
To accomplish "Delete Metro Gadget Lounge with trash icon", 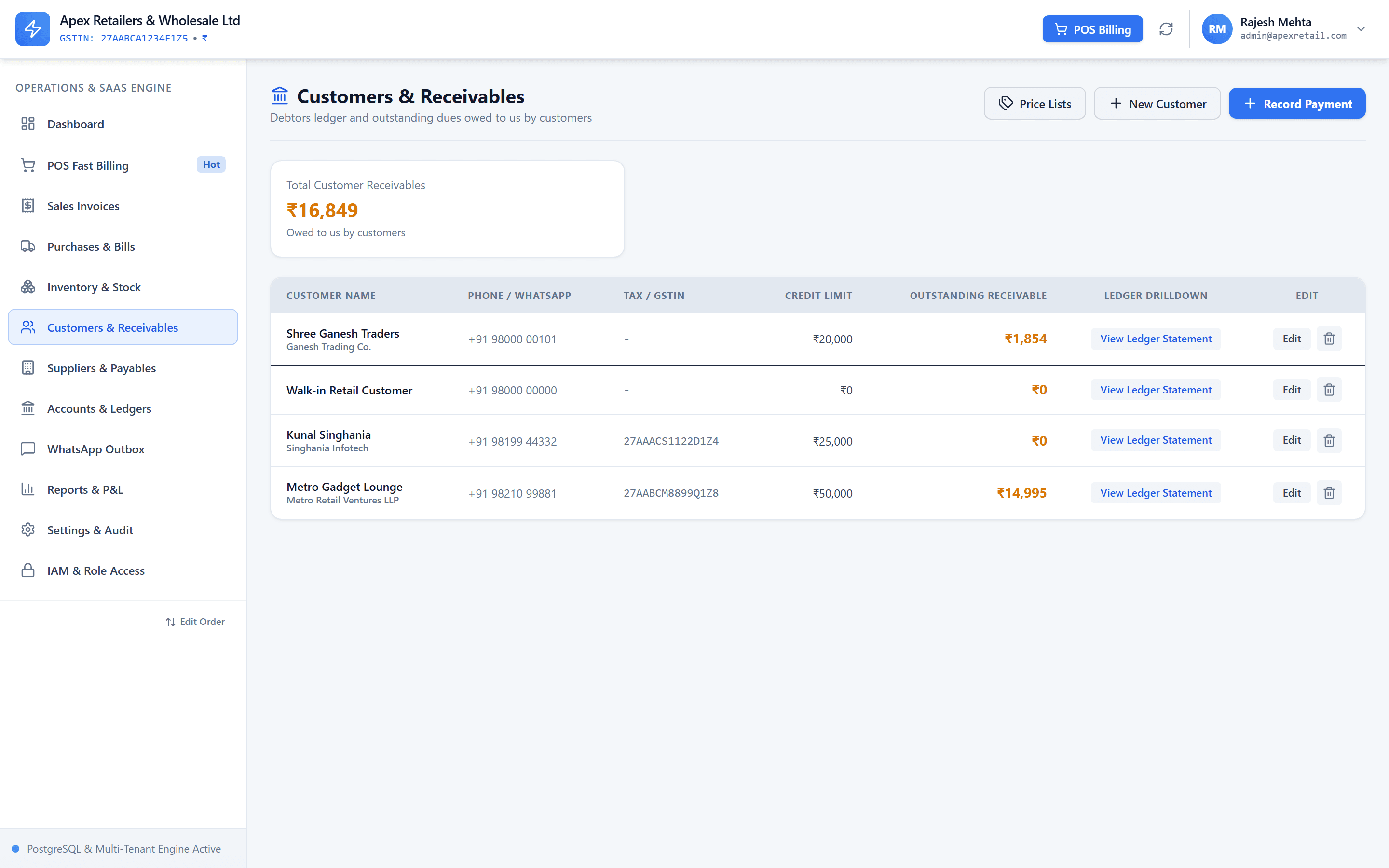I will click(1329, 493).
